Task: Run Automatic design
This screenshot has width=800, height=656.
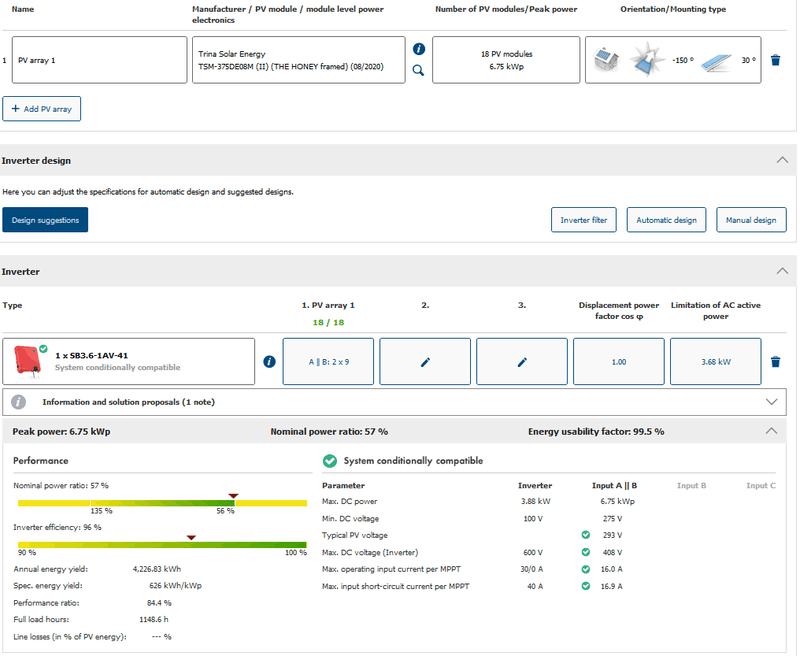Action: click(666, 220)
